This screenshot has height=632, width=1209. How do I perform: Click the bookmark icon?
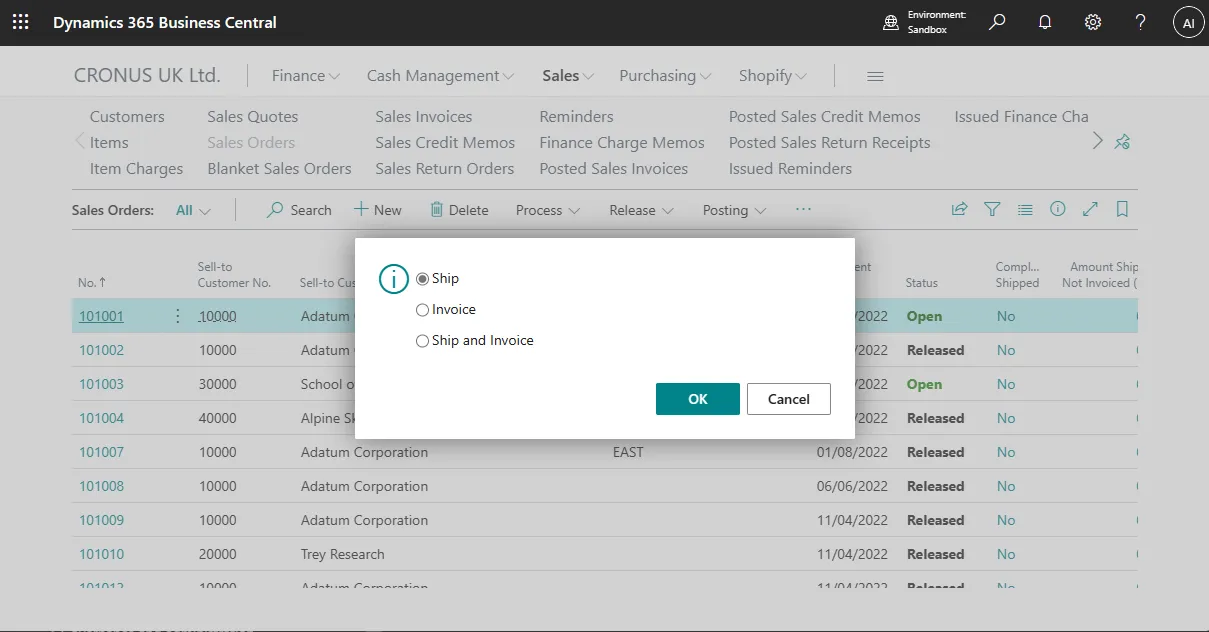pos(1122,209)
